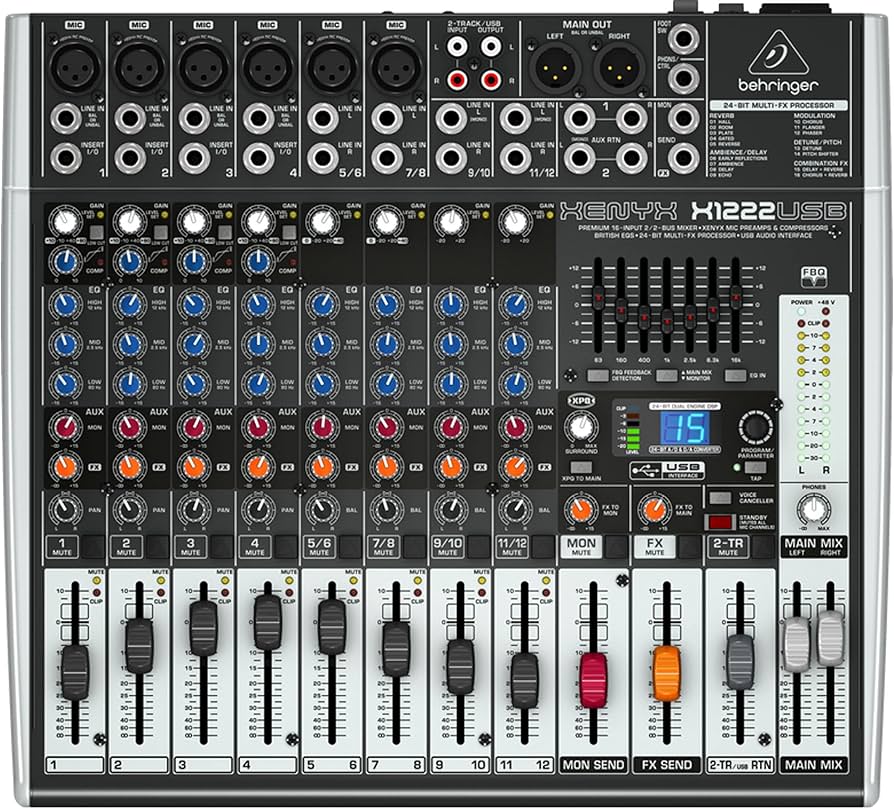The height and width of the screenshot is (809, 894).
Task: Click the LCD display showing program 15
Action: [x=684, y=428]
